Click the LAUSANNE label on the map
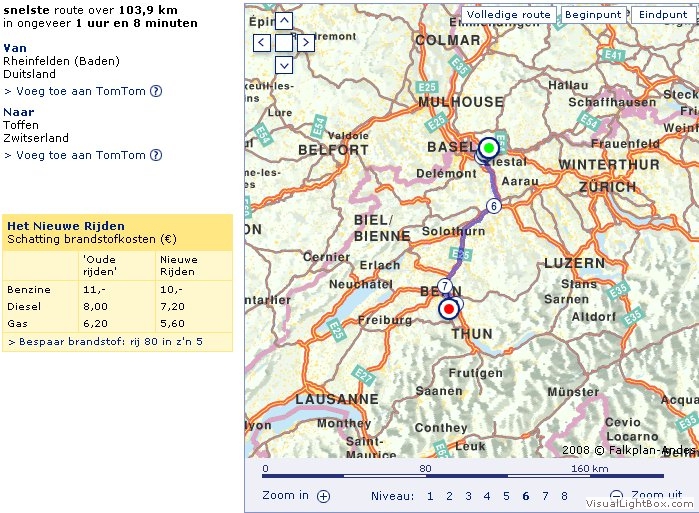 pos(337,399)
